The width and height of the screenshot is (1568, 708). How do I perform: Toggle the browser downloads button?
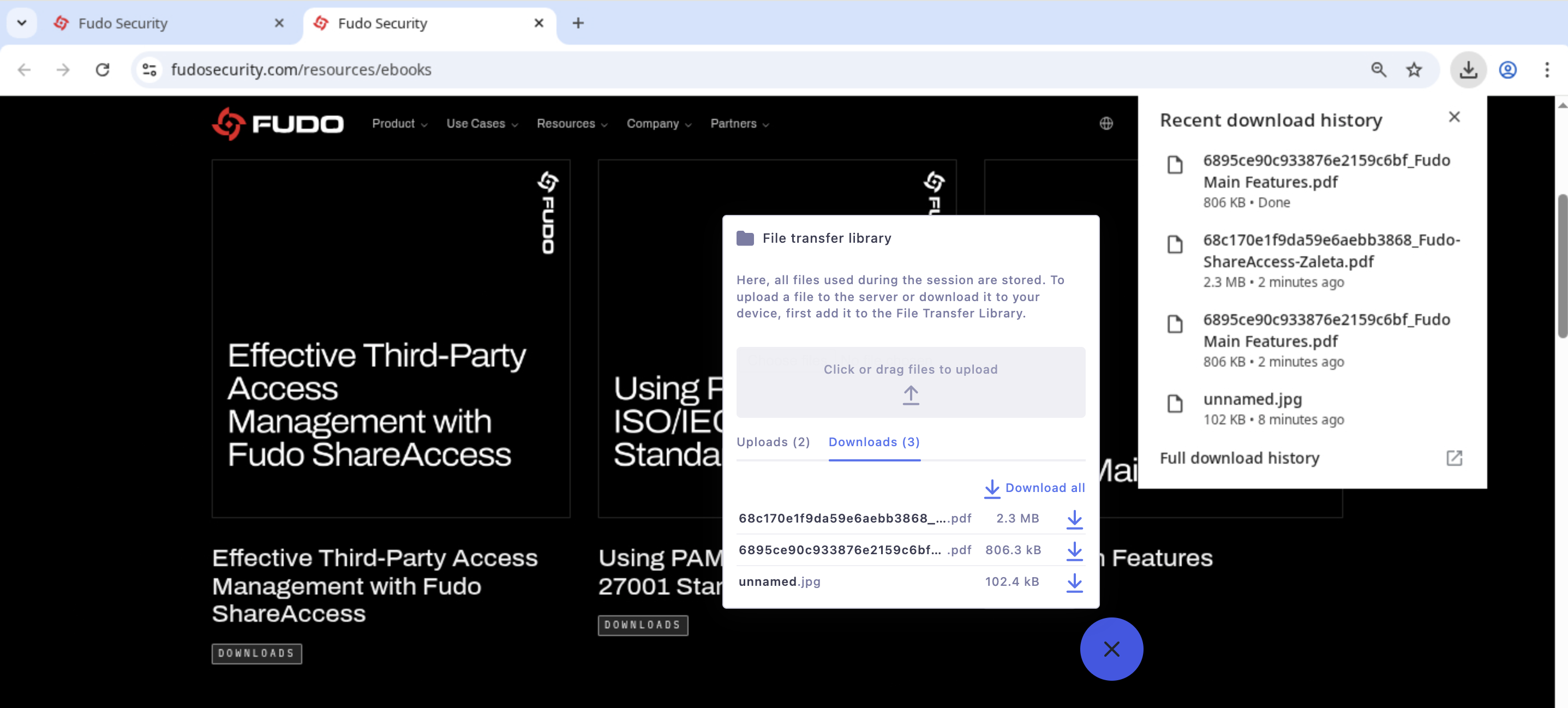[x=1468, y=70]
